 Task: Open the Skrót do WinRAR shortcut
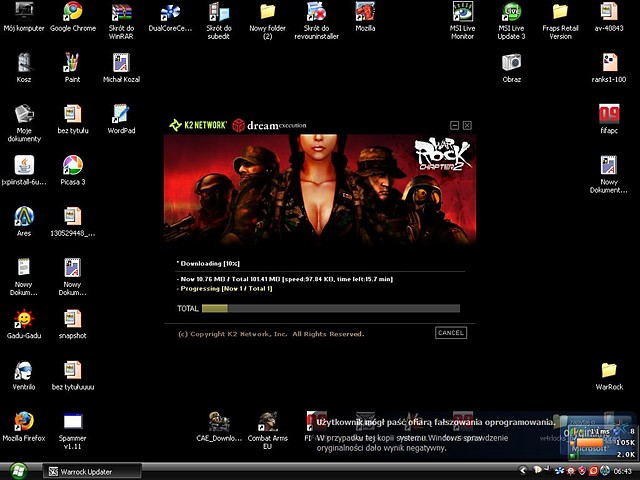pyautogui.click(x=121, y=20)
